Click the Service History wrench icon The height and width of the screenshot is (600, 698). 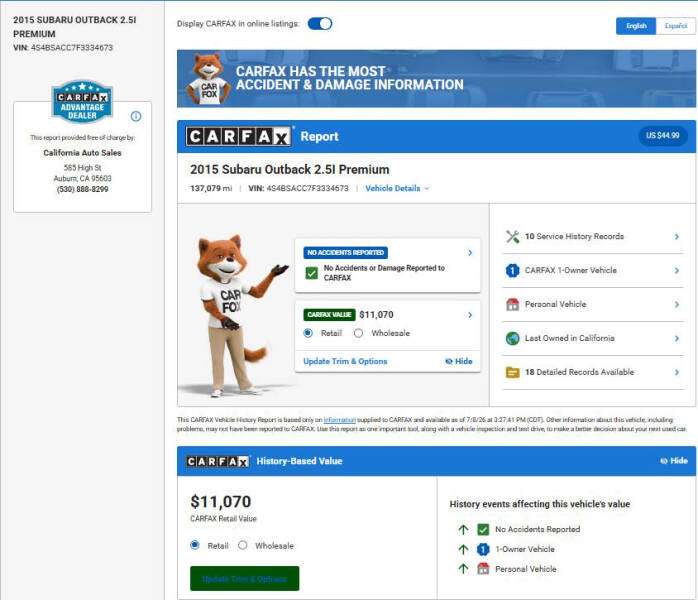[512, 236]
